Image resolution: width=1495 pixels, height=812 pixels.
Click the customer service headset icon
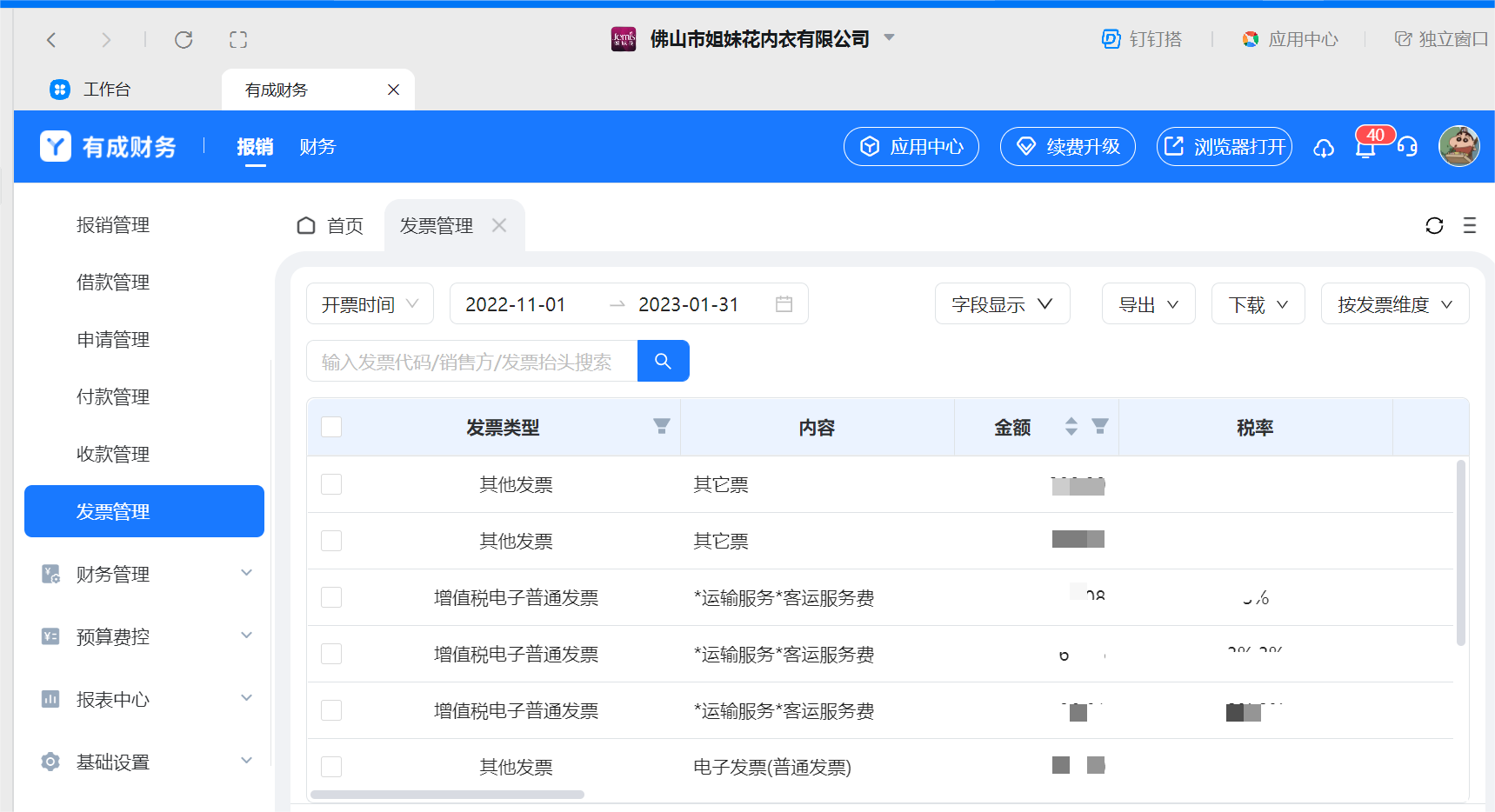point(1407,147)
